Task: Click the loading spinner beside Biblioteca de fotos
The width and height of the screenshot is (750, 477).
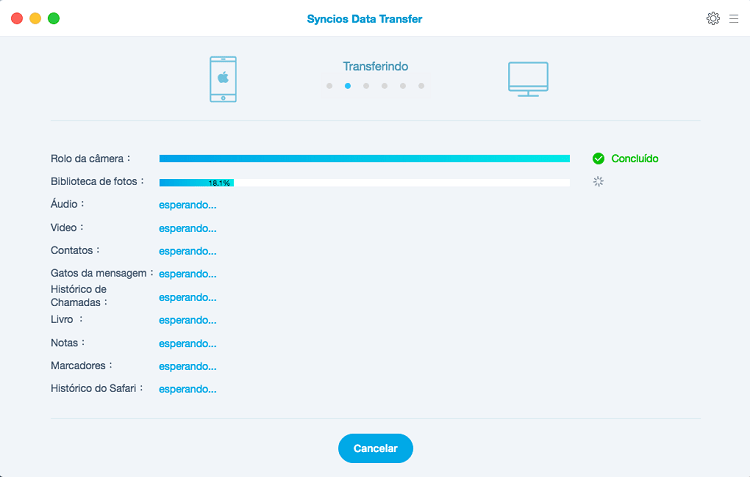Action: (598, 181)
